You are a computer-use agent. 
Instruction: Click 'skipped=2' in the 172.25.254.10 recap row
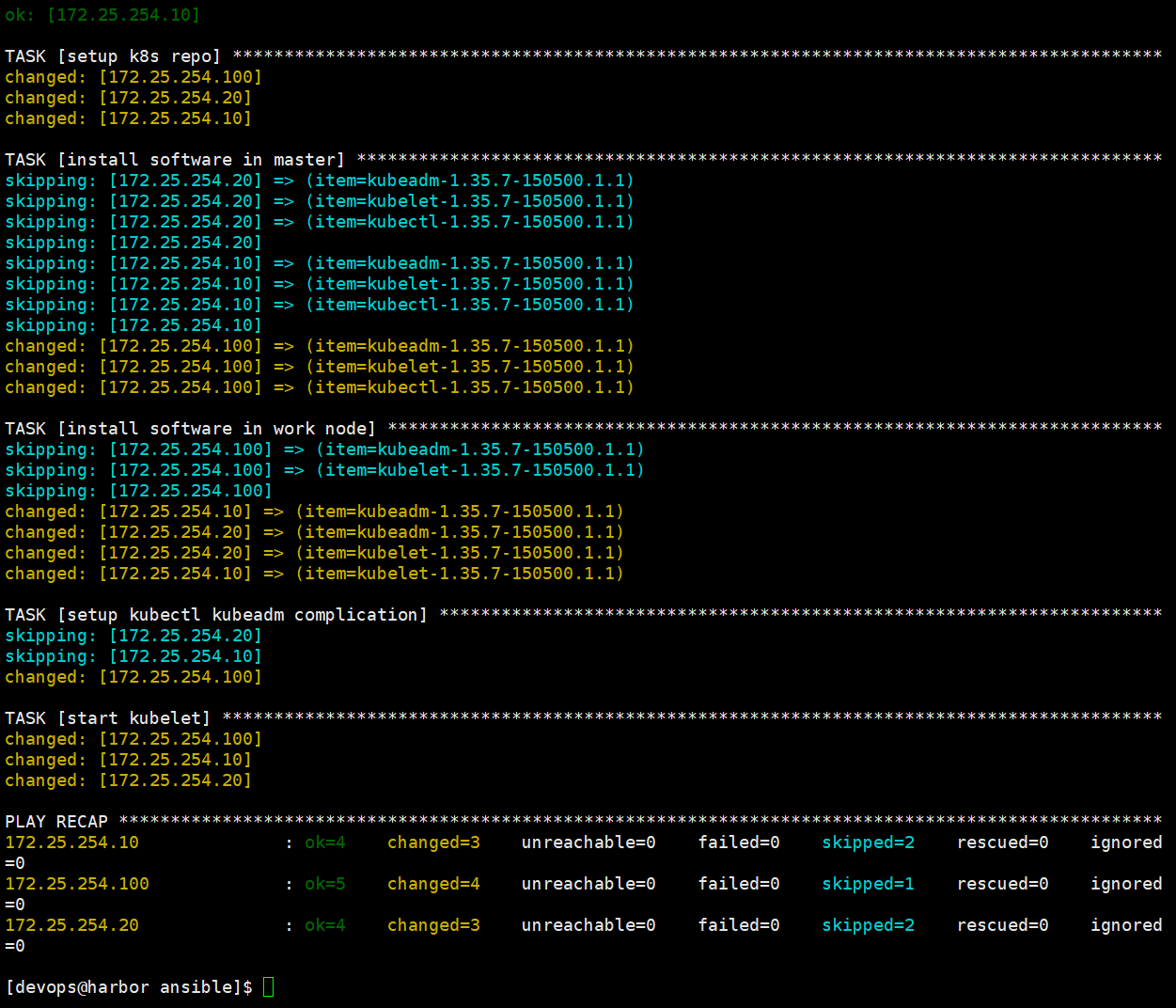pyautogui.click(x=868, y=843)
